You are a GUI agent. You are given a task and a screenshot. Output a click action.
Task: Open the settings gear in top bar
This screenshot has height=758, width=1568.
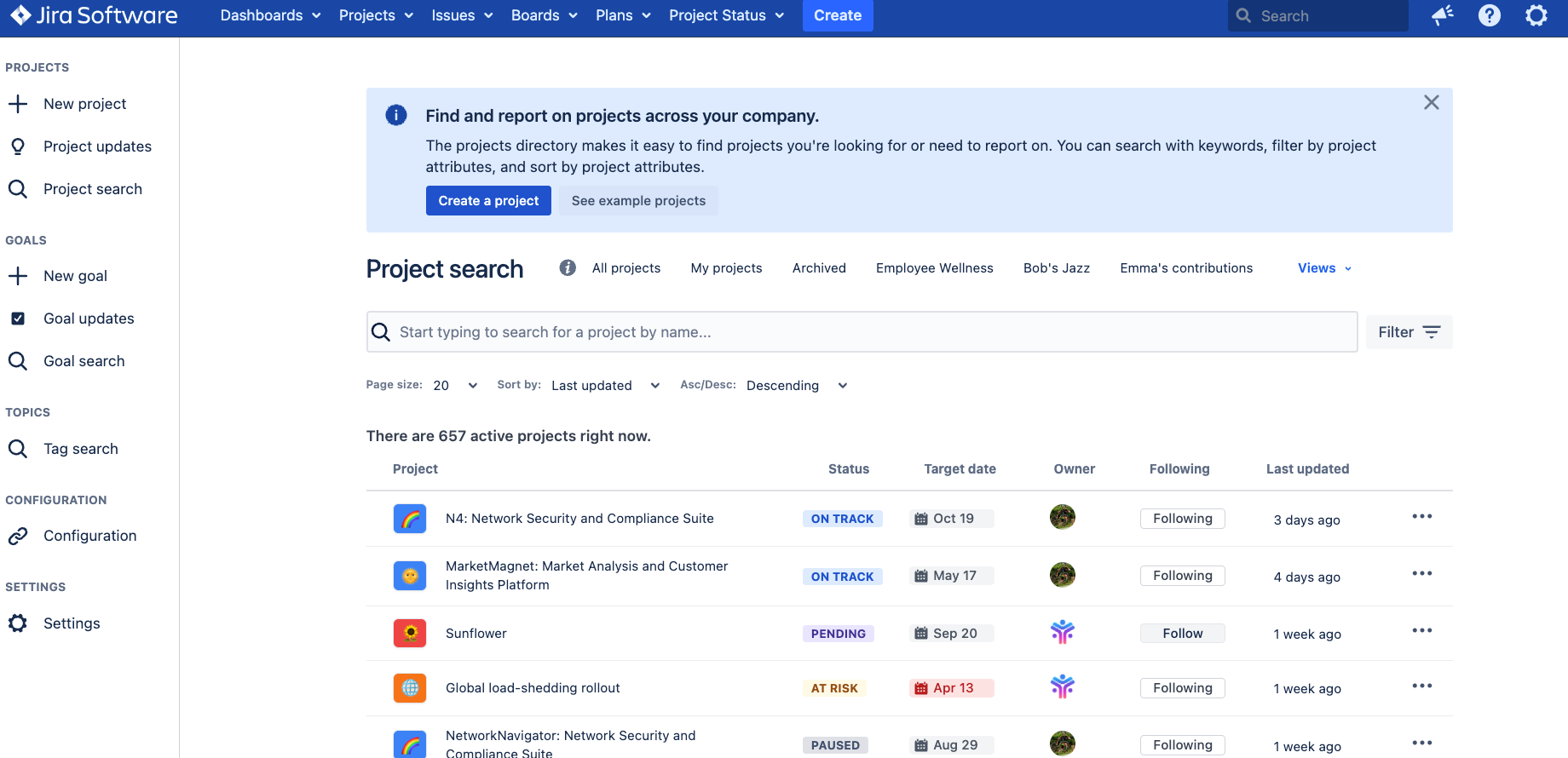pos(1536,15)
